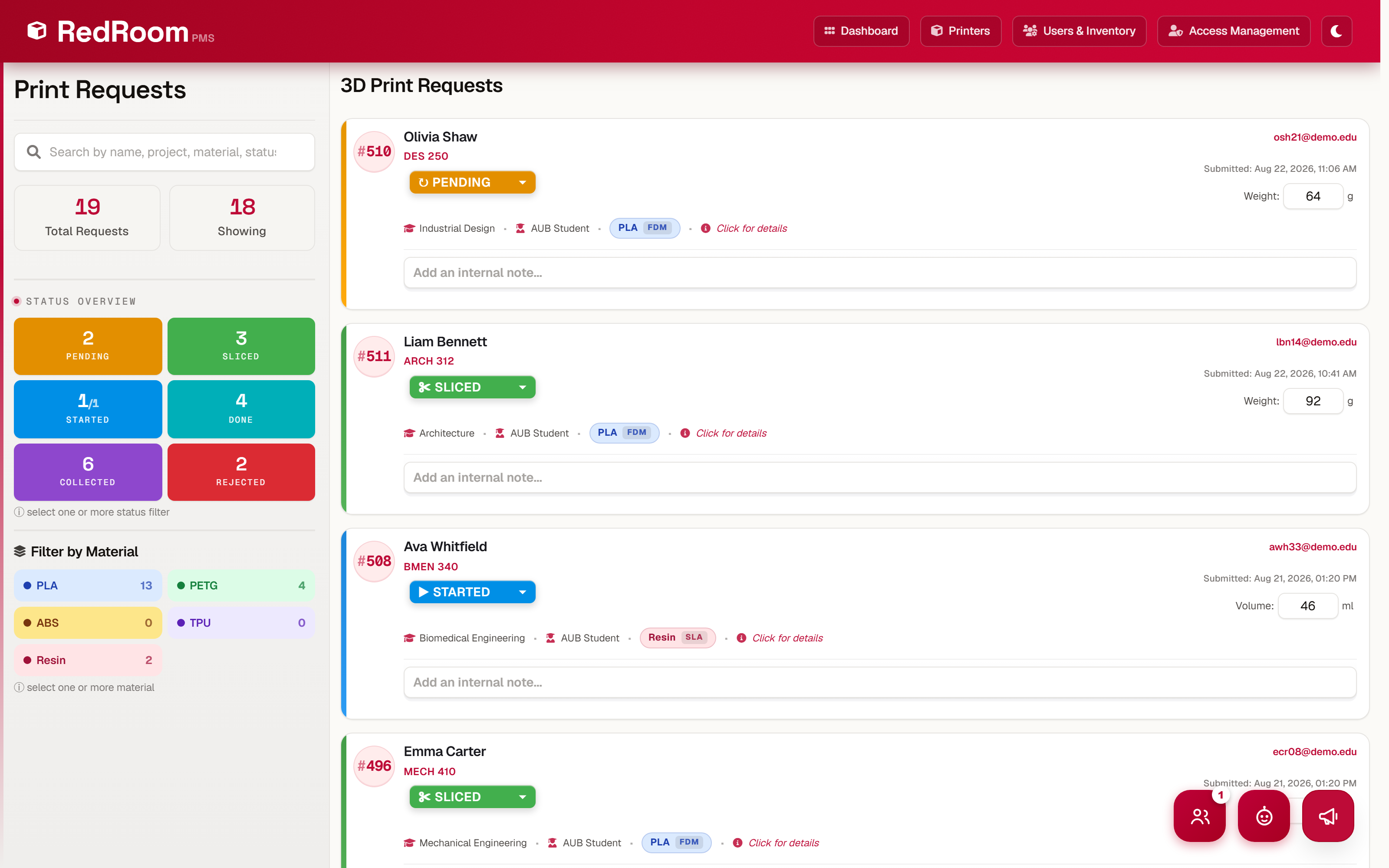Click Olivia Shaw's email osh21@demo.edu

(1315, 137)
